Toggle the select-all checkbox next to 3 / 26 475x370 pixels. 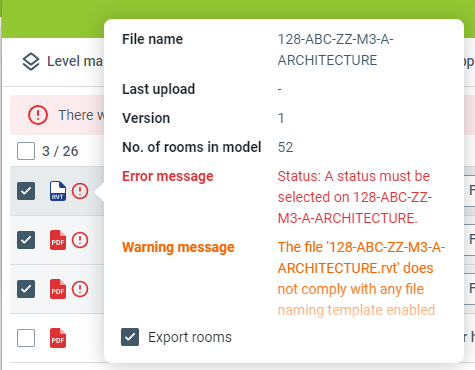tap(26, 151)
